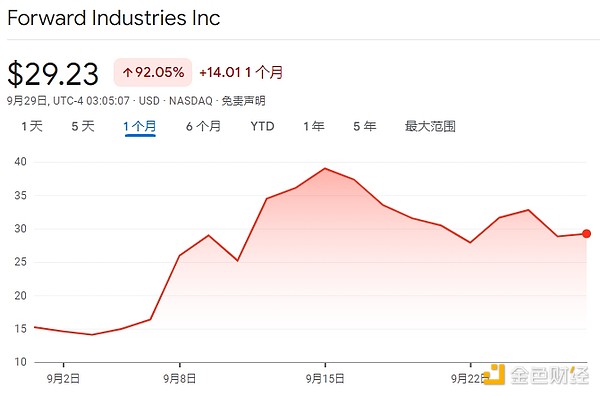The width and height of the screenshot is (600, 396).
Task: Click the 9月15日 axis date label
Action: click(325, 379)
